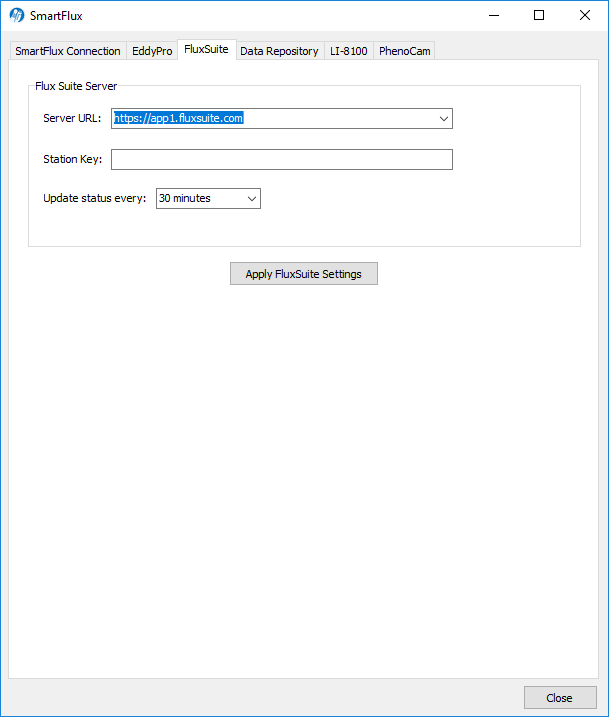Select the FluxSuite tab
The width and height of the screenshot is (609, 717).
click(x=207, y=49)
